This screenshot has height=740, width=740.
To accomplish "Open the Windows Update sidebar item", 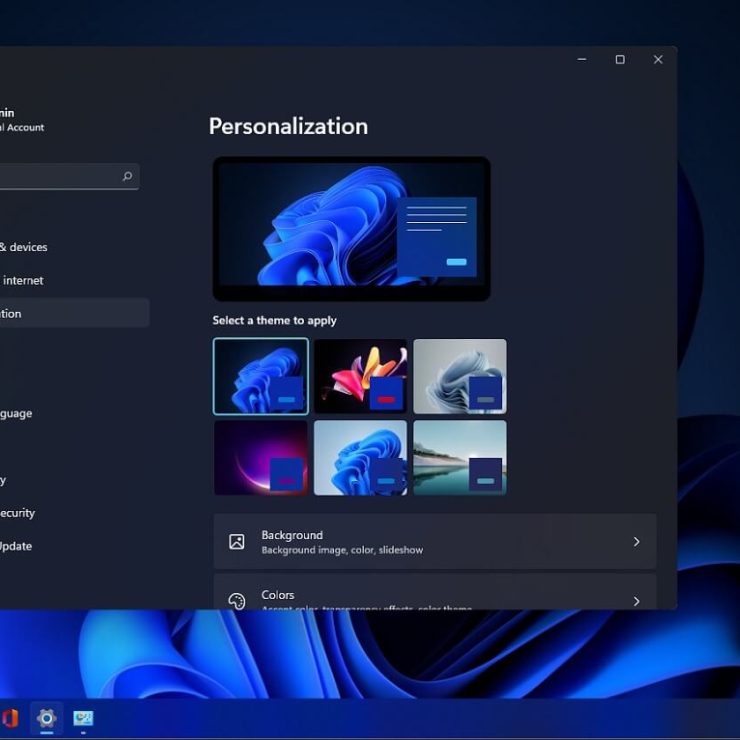I will [x=16, y=546].
